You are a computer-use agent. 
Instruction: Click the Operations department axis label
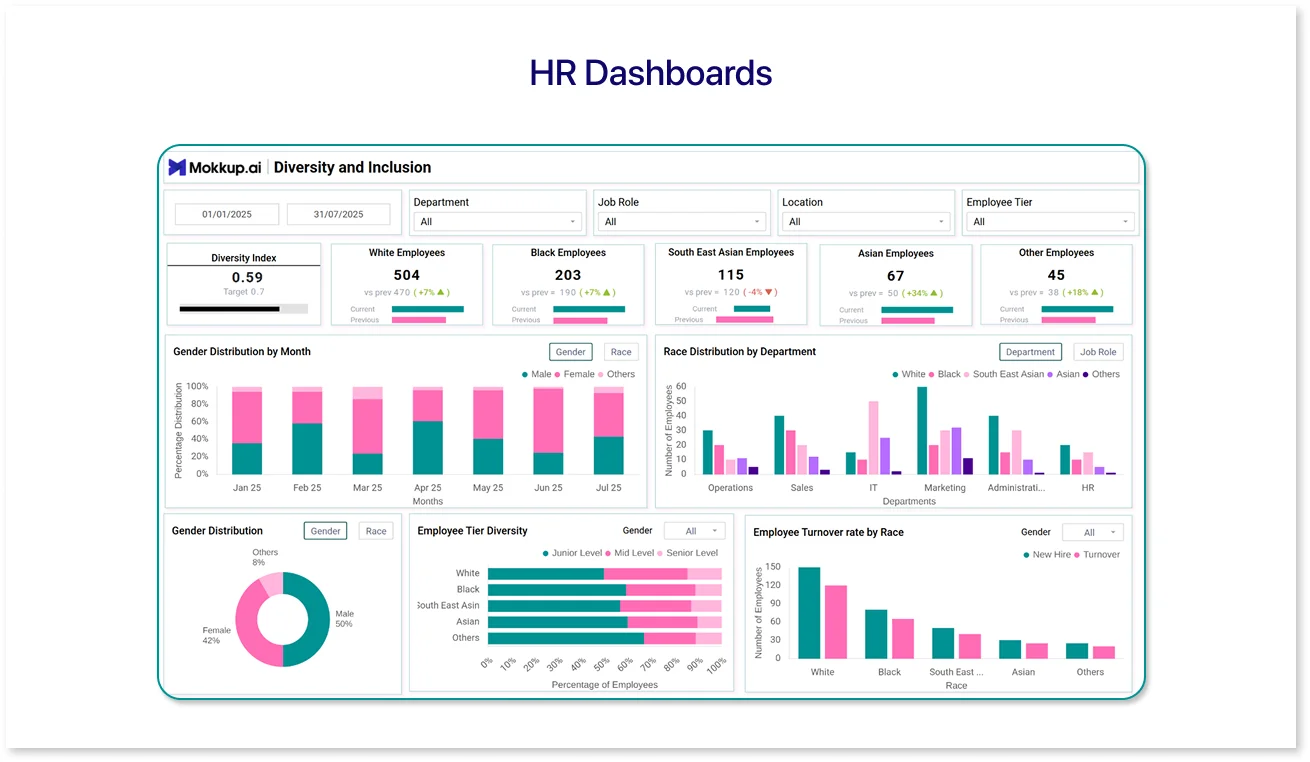pyautogui.click(x=730, y=488)
